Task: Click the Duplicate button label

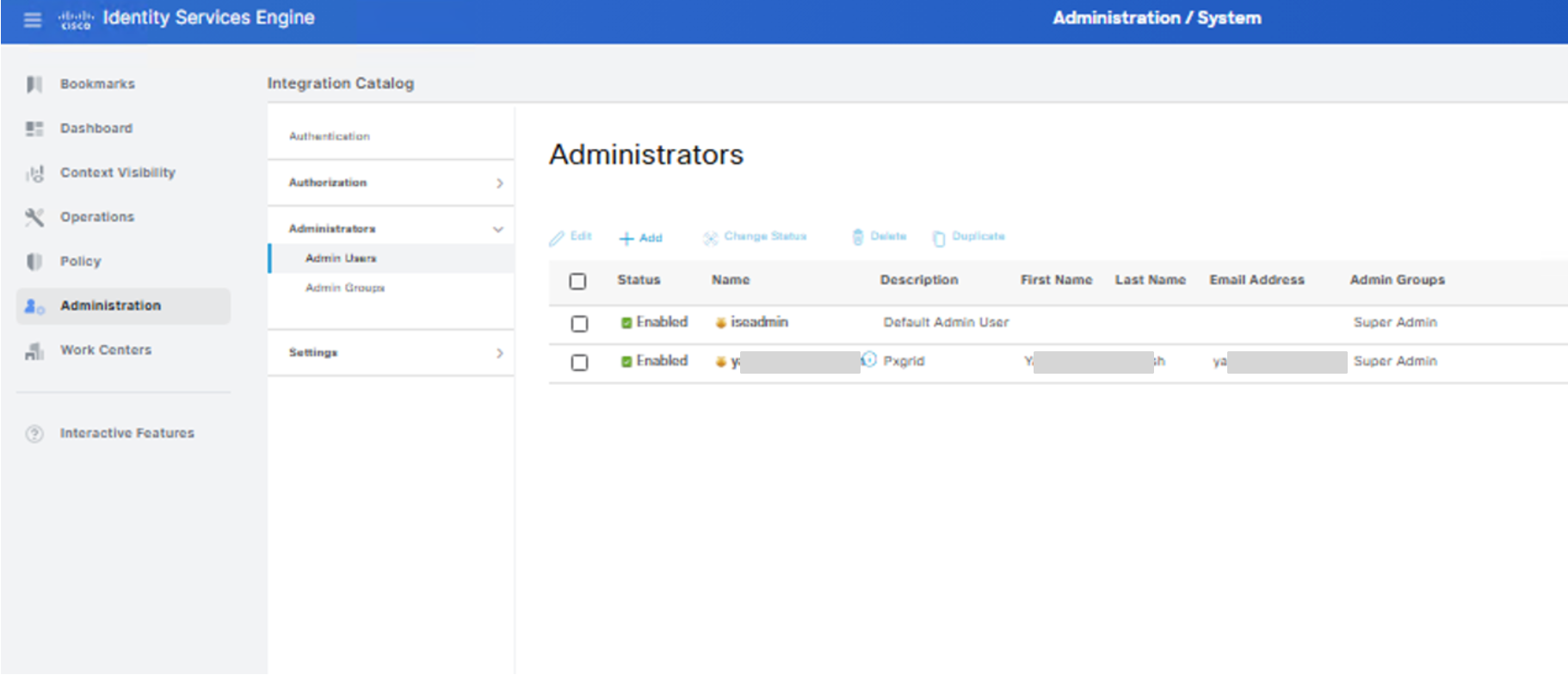Action: point(978,236)
